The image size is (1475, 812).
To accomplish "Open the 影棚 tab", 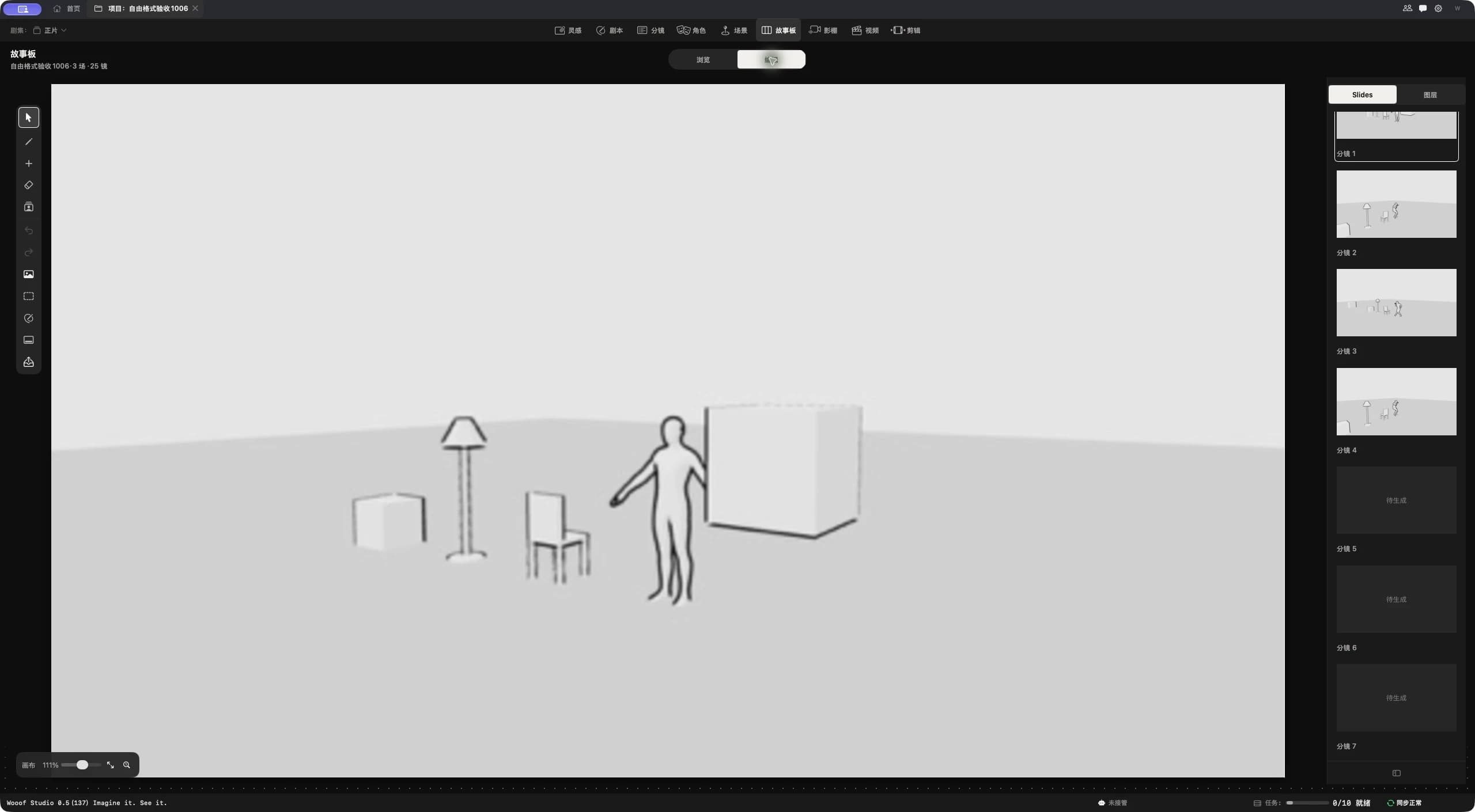I will pyautogui.click(x=823, y=31).
